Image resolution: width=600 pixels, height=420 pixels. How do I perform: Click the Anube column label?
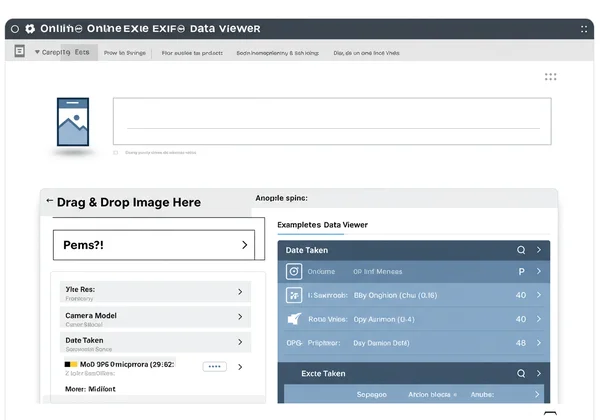click(x=482, y=394)
